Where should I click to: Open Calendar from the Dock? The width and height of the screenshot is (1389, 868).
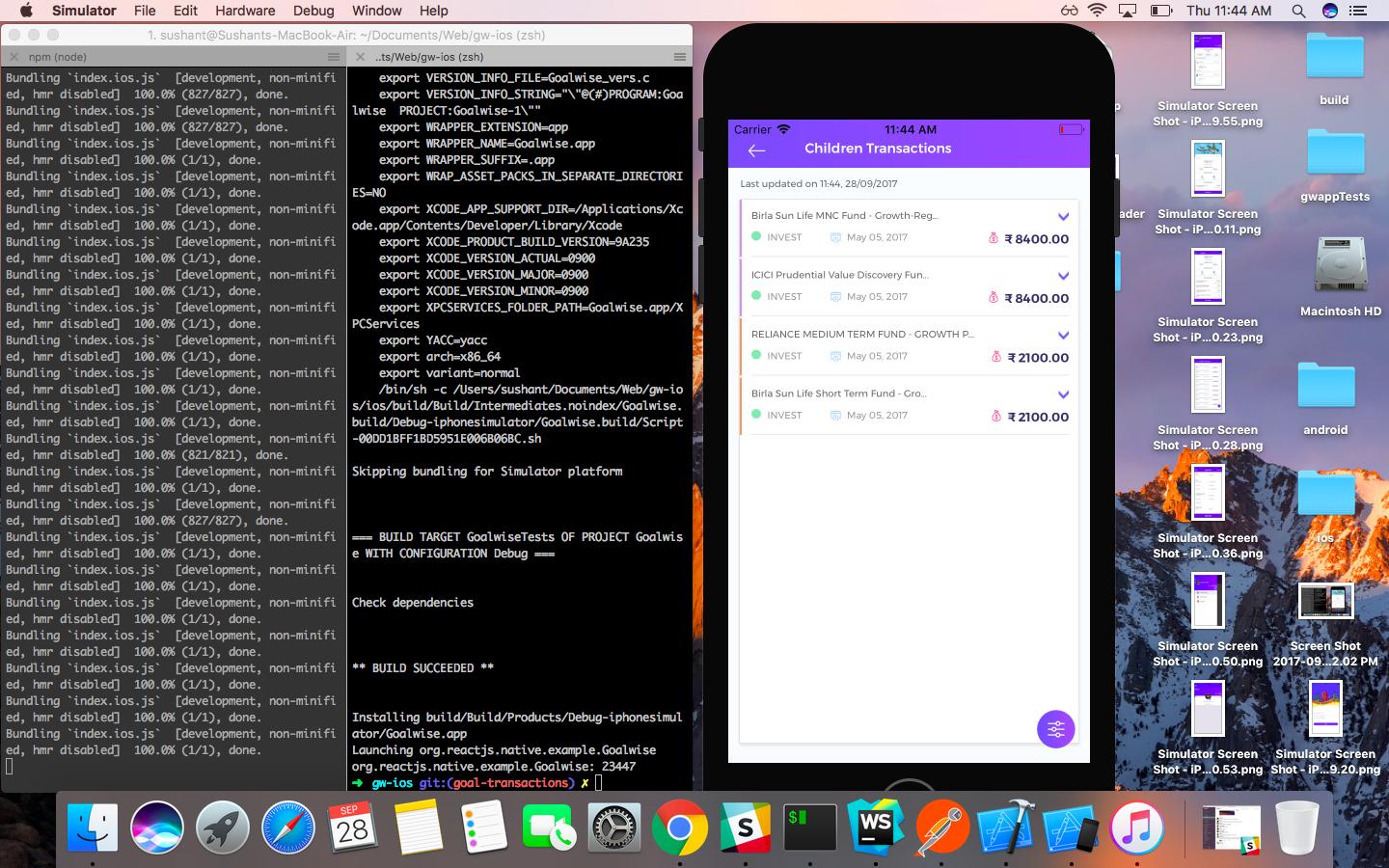(353, 827)
